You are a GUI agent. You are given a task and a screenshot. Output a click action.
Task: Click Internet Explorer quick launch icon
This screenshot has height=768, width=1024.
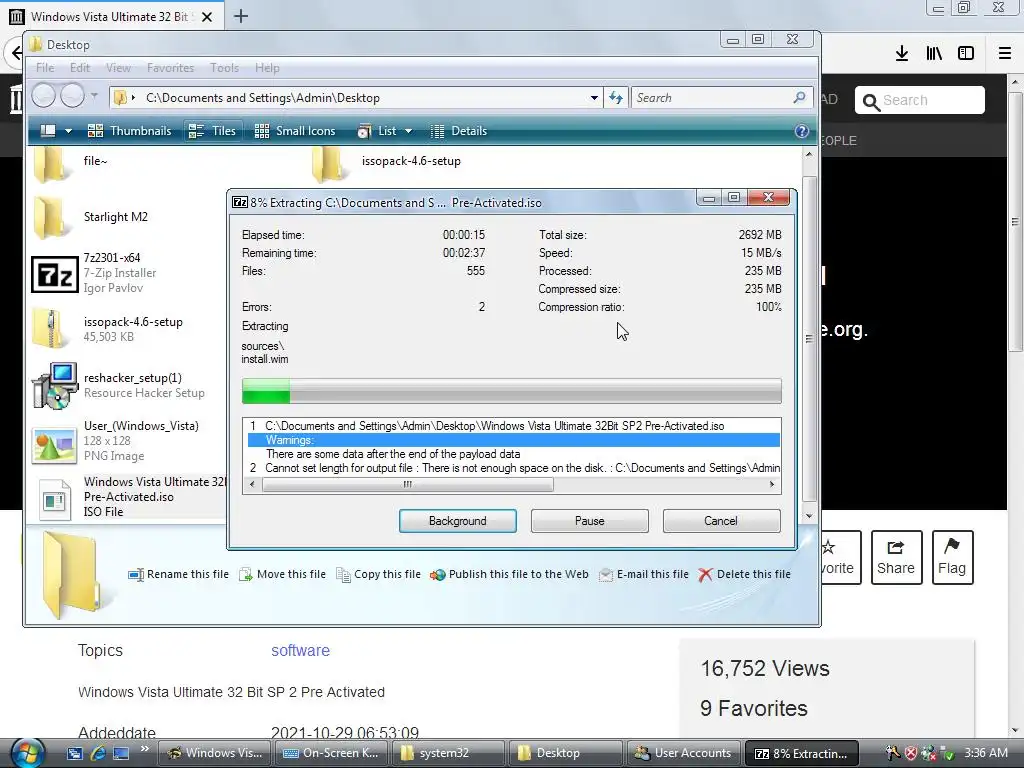pyautogui.click(x=98, y=753)
